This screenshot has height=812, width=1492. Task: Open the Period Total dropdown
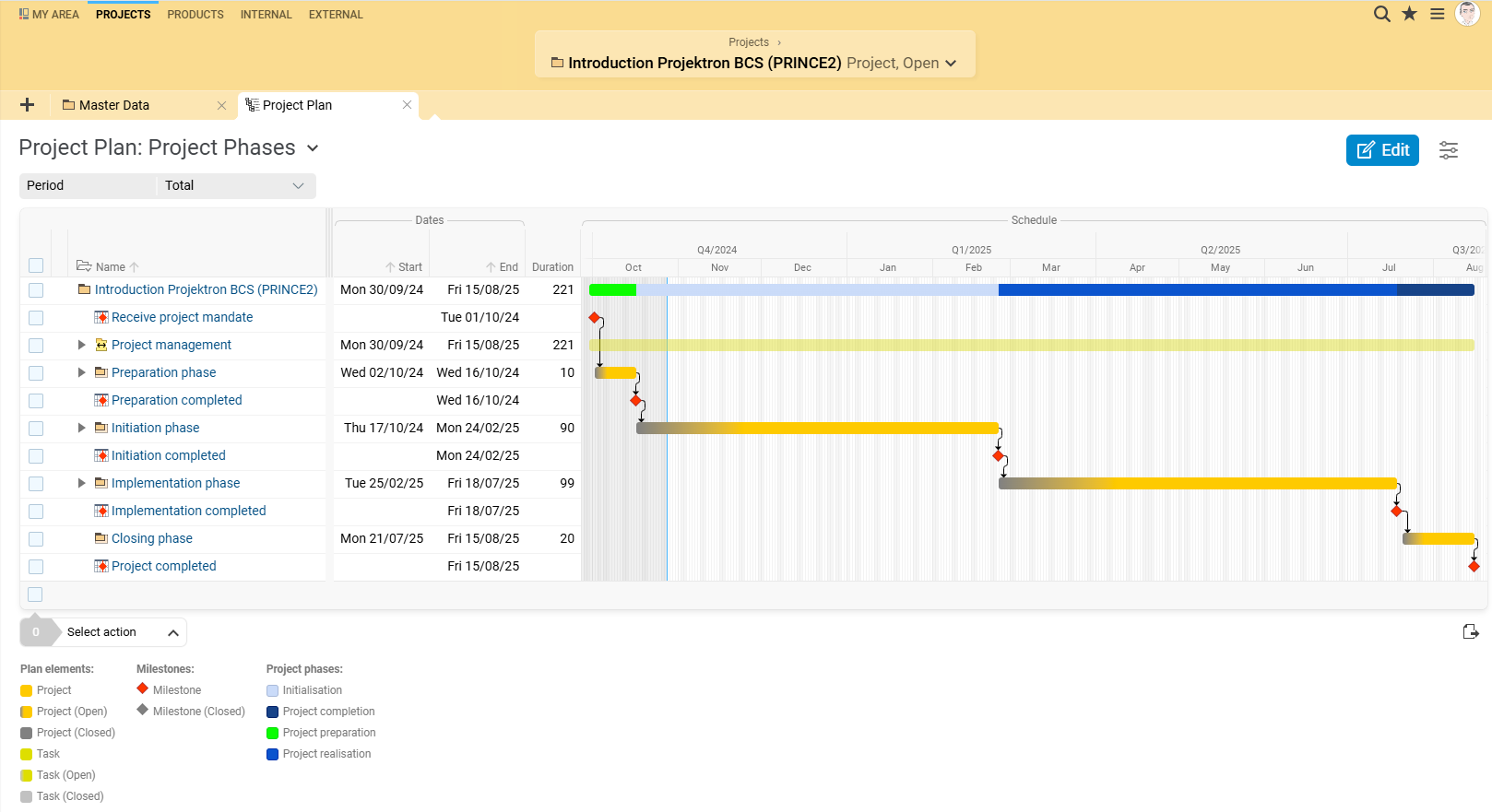tap(236, 185)
